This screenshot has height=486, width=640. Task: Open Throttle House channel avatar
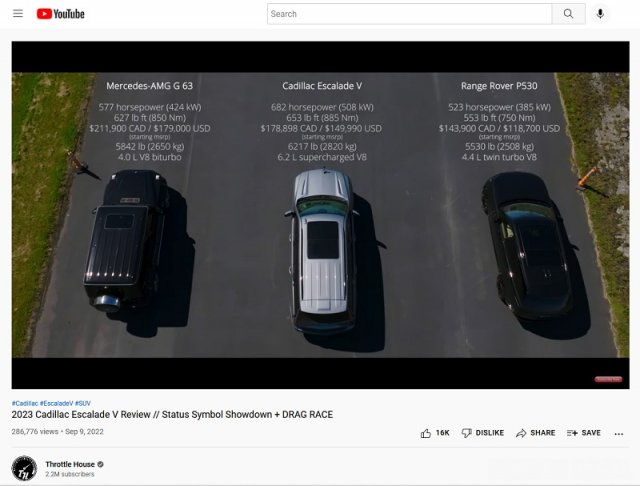[24, 468]
